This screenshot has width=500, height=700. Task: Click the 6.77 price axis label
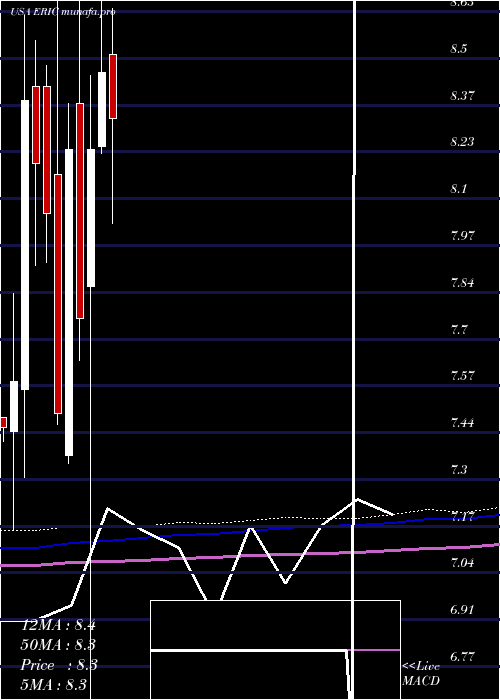pyautogui.click(x=462, y=657)
